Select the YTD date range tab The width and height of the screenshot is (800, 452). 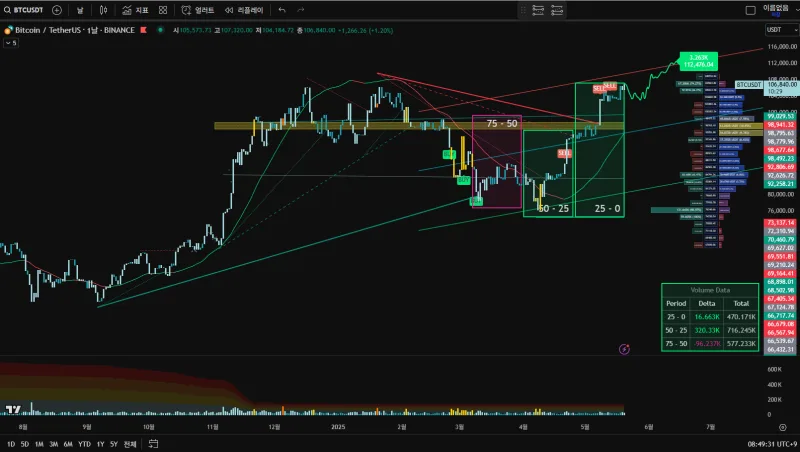click(84, 444)
